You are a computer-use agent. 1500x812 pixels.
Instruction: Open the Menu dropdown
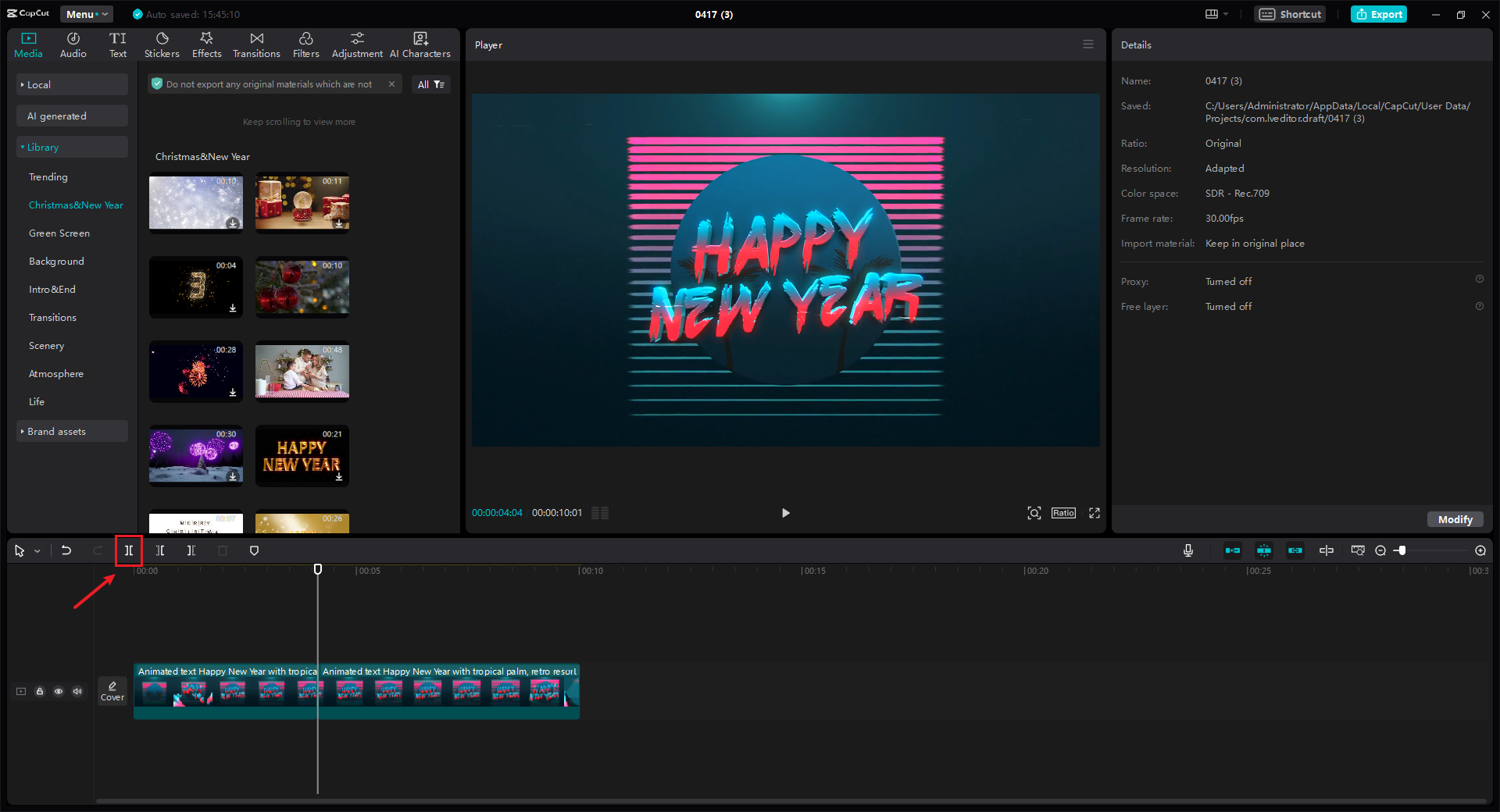(86, 14)
